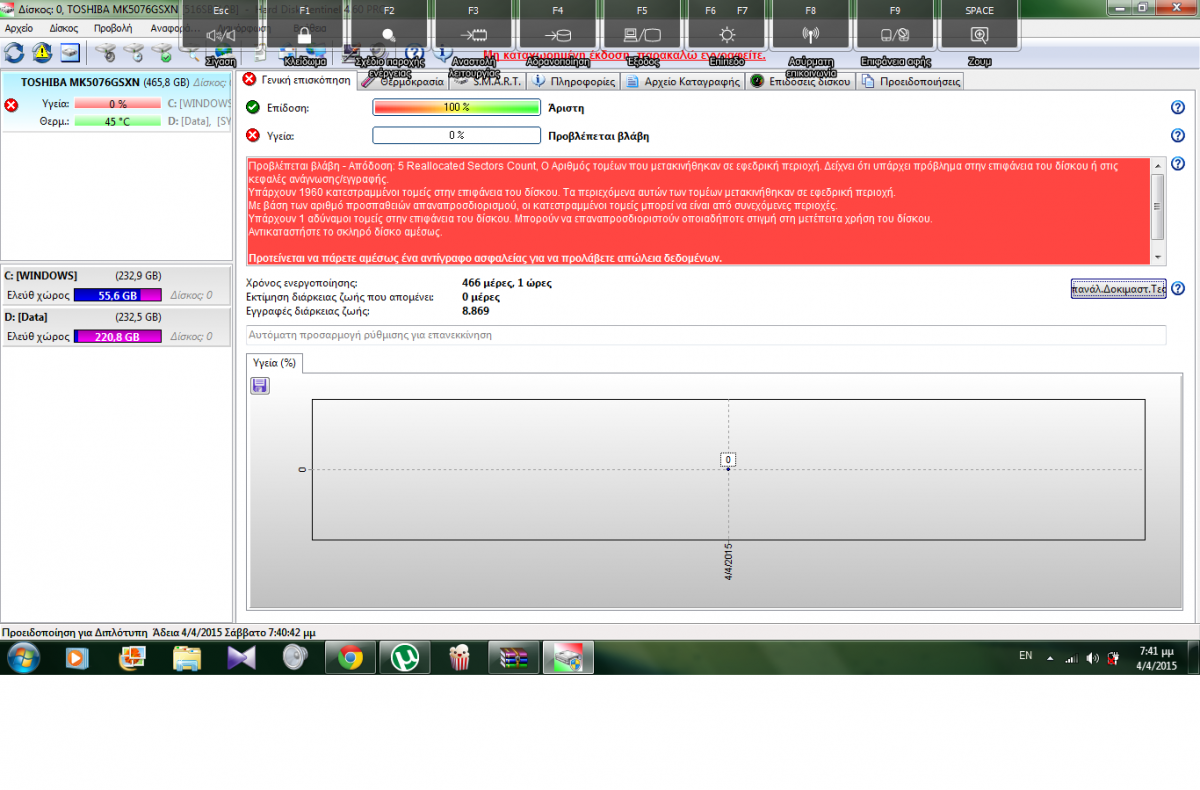Click the help icon beside Επίδοση row

(1177, 108)
